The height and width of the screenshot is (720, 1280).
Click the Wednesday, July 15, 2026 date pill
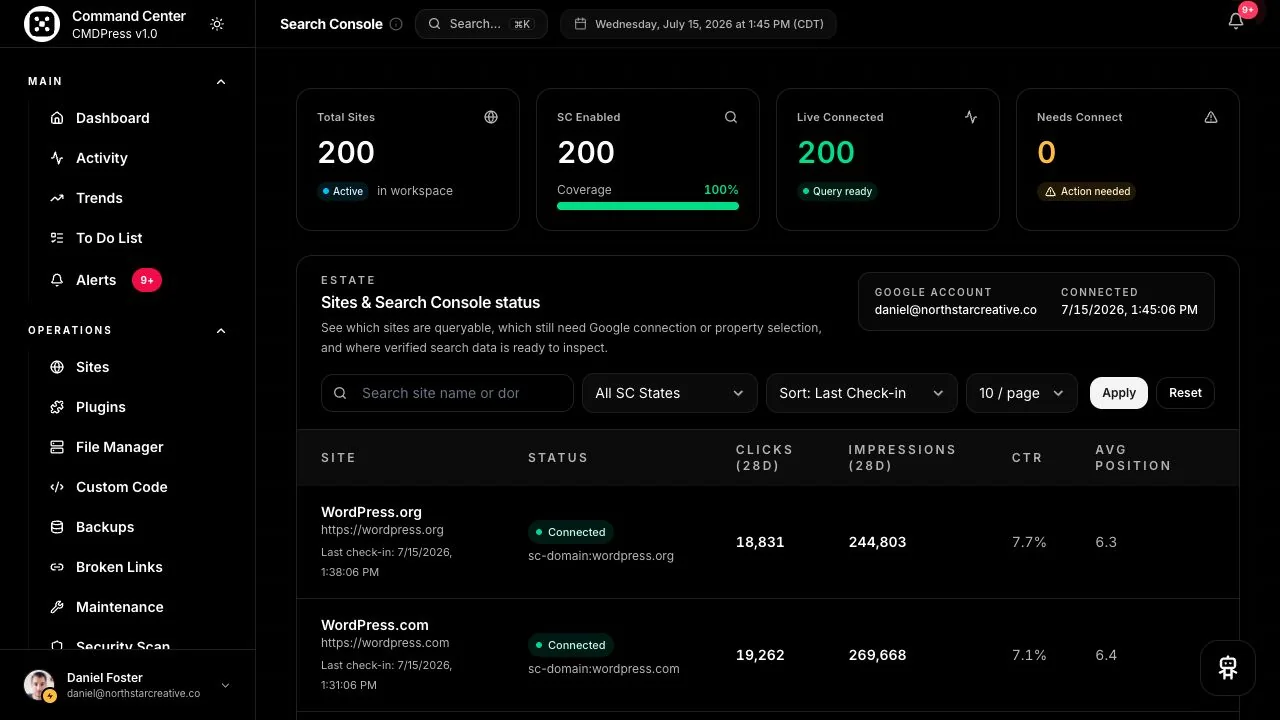(x=698, y=24)
